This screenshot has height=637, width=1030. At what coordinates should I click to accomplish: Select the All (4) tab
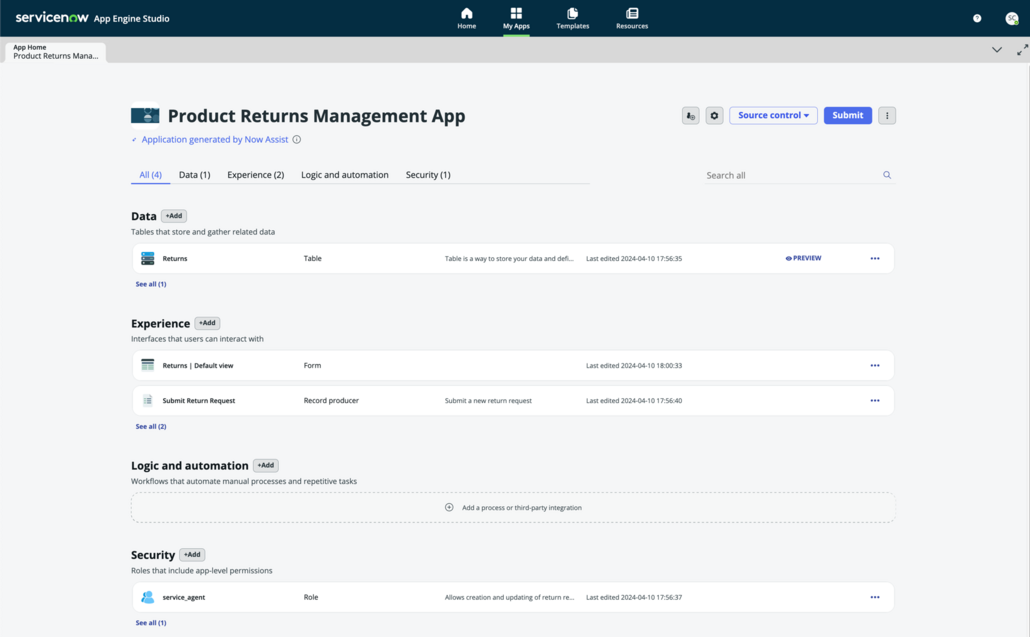coord(150,175)
